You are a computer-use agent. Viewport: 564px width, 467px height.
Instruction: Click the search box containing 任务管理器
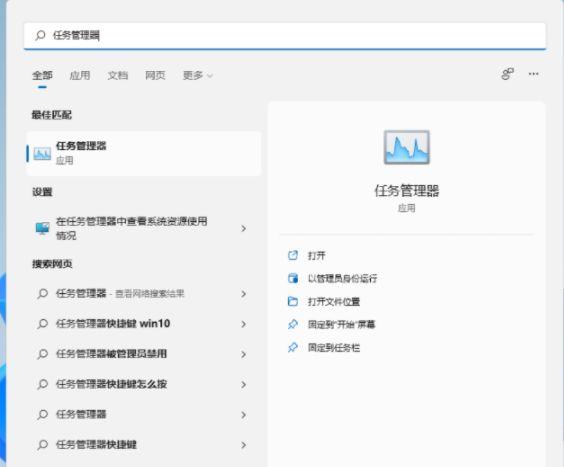[285, 36]
